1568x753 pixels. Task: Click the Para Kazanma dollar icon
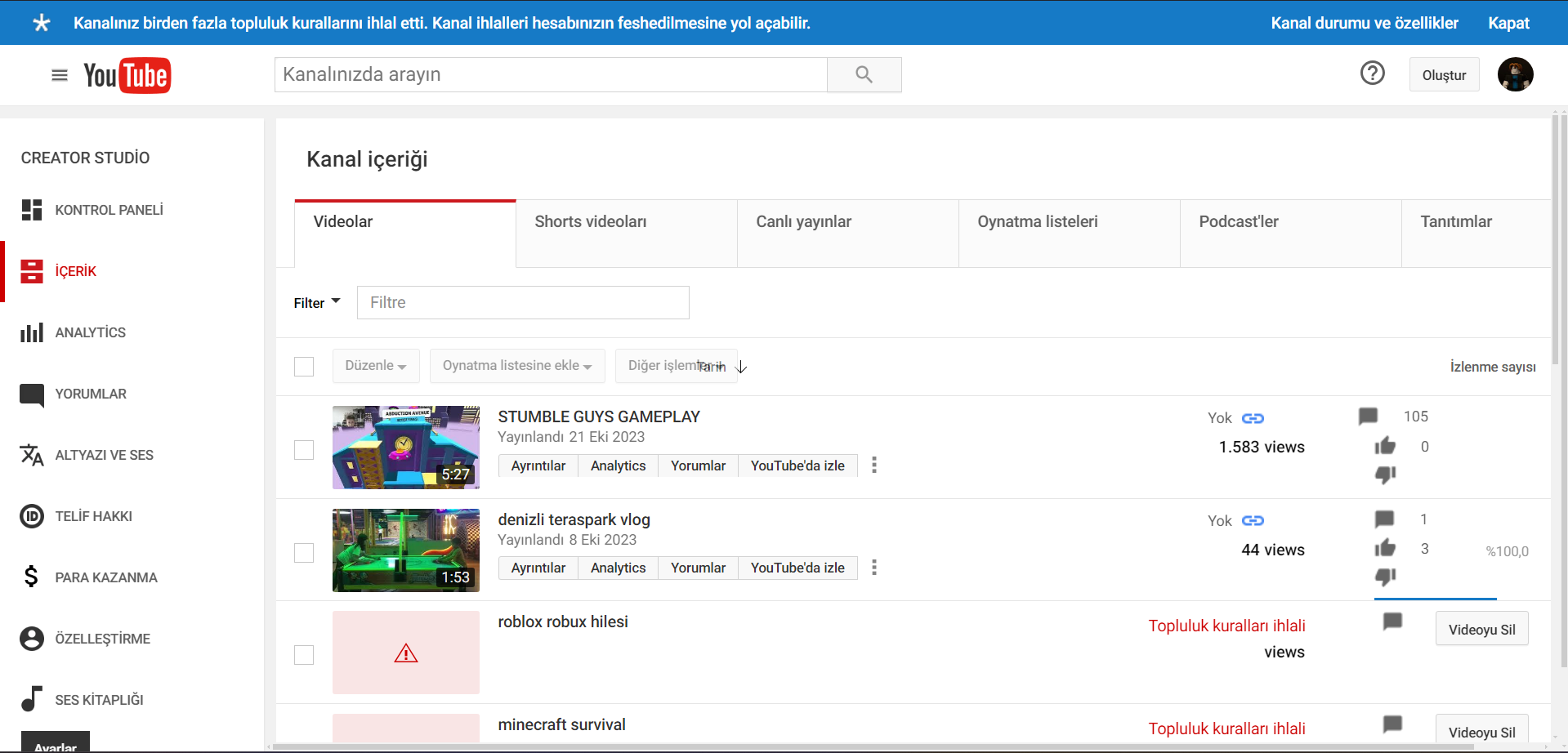coord(31,577)
